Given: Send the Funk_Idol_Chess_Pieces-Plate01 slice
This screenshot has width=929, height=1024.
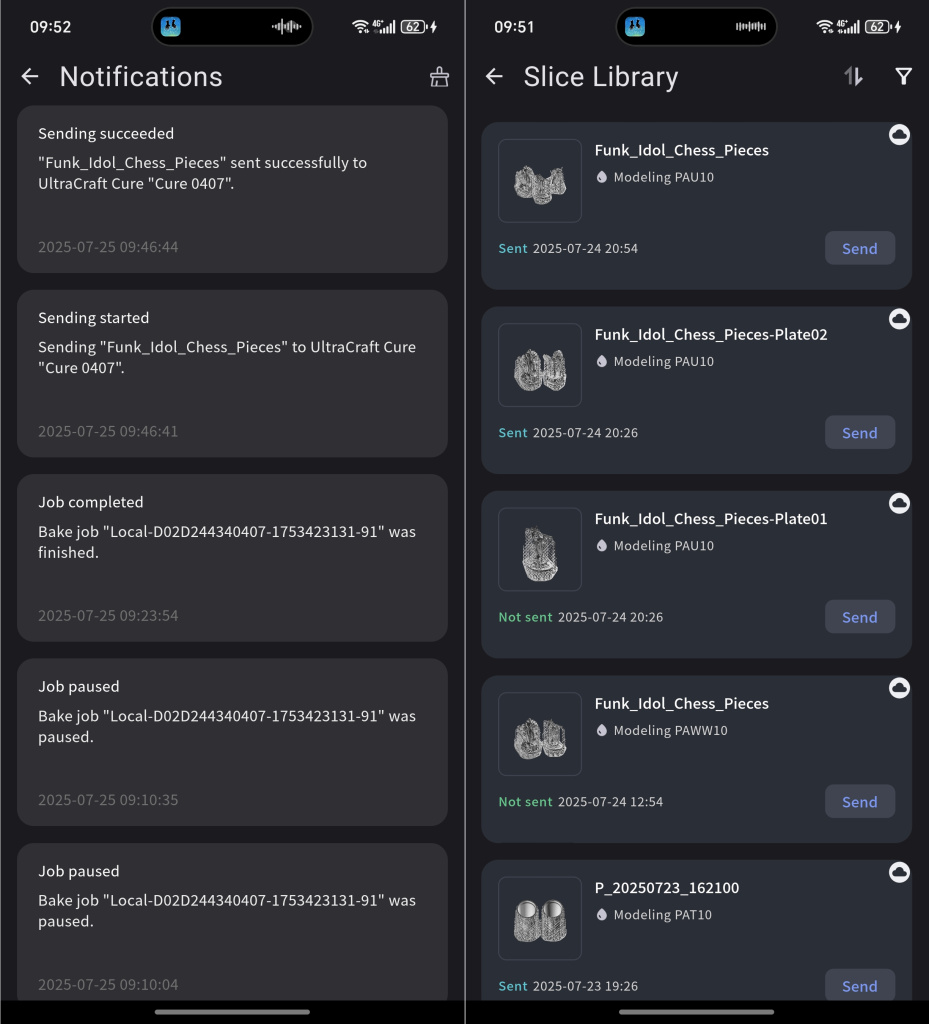Looking at the screenshot, I should coord(859,617).
